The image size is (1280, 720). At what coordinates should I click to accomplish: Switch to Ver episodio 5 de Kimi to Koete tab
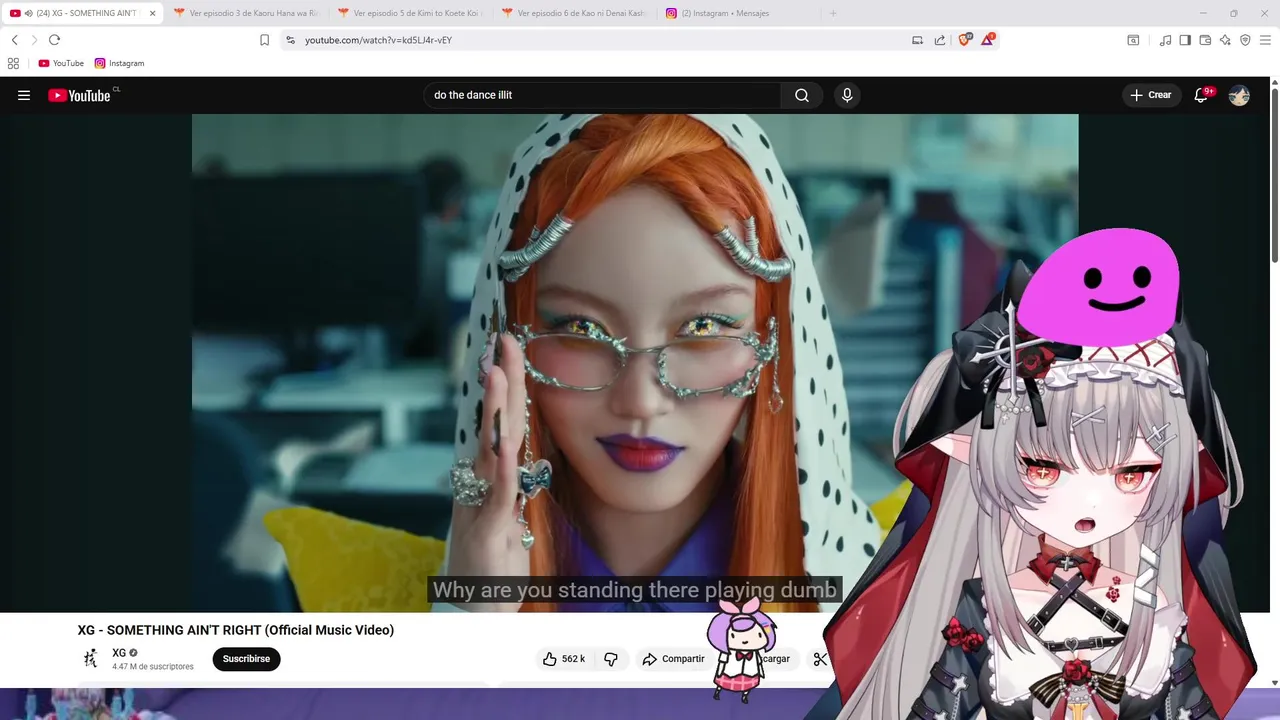[410, 13]
